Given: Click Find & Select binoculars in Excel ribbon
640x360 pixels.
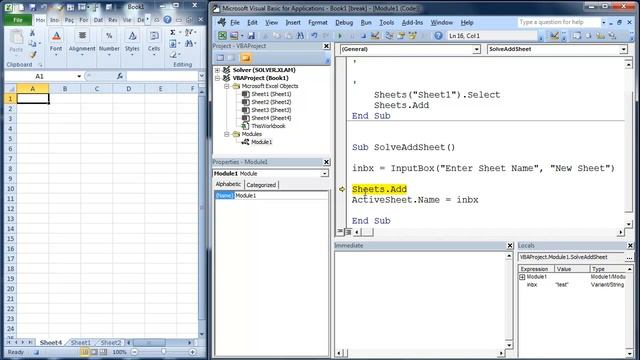Looking at the screenshot, I should (190, 43).
